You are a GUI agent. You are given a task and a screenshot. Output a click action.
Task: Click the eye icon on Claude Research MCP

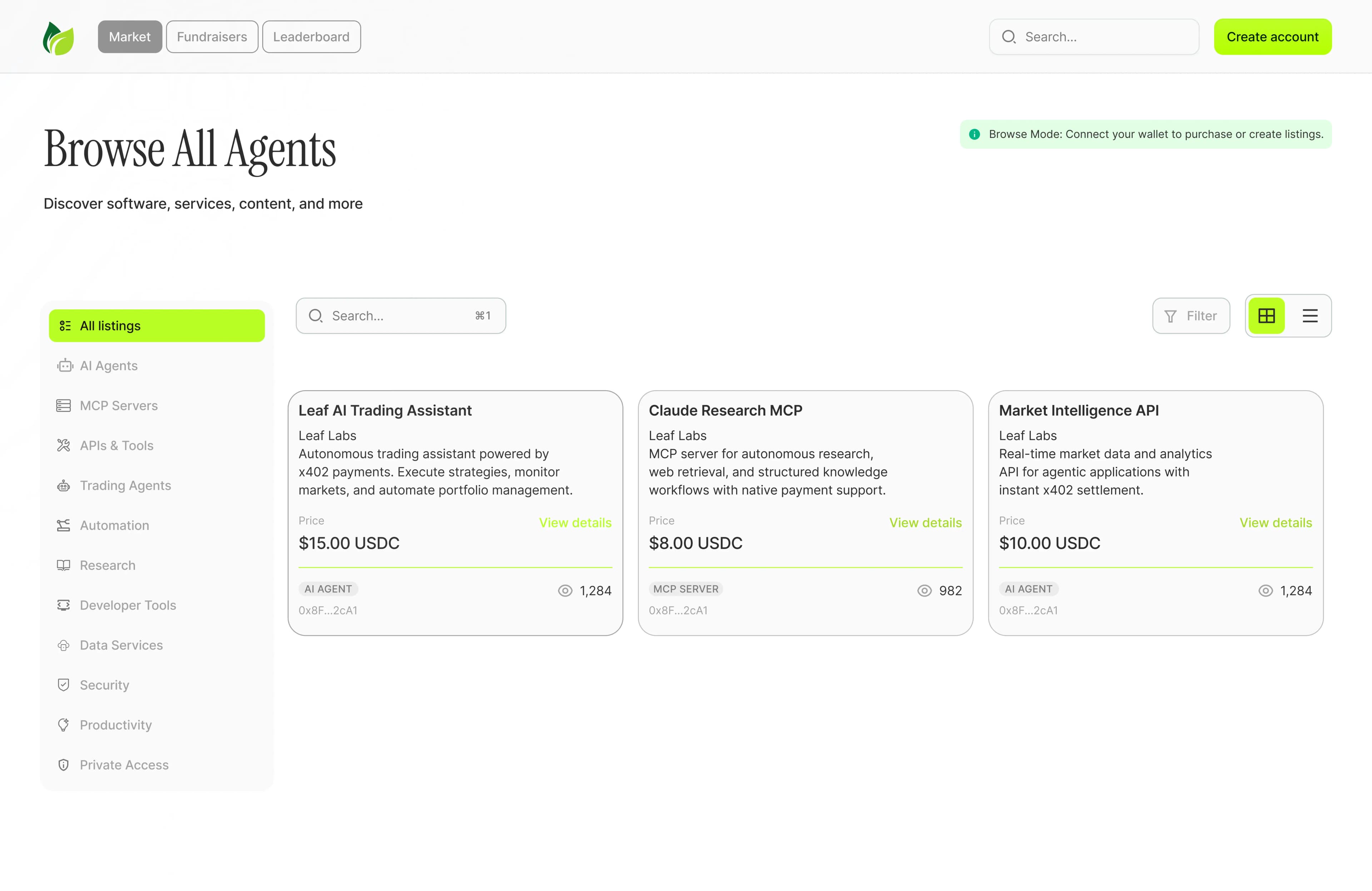point(924,591)
